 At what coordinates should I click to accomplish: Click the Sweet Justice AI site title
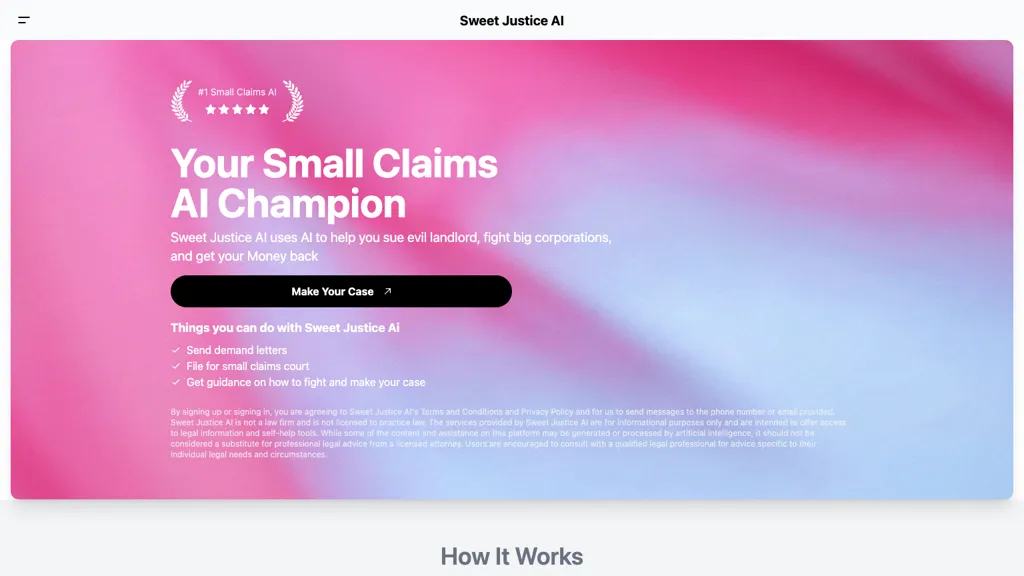point(511,21)
